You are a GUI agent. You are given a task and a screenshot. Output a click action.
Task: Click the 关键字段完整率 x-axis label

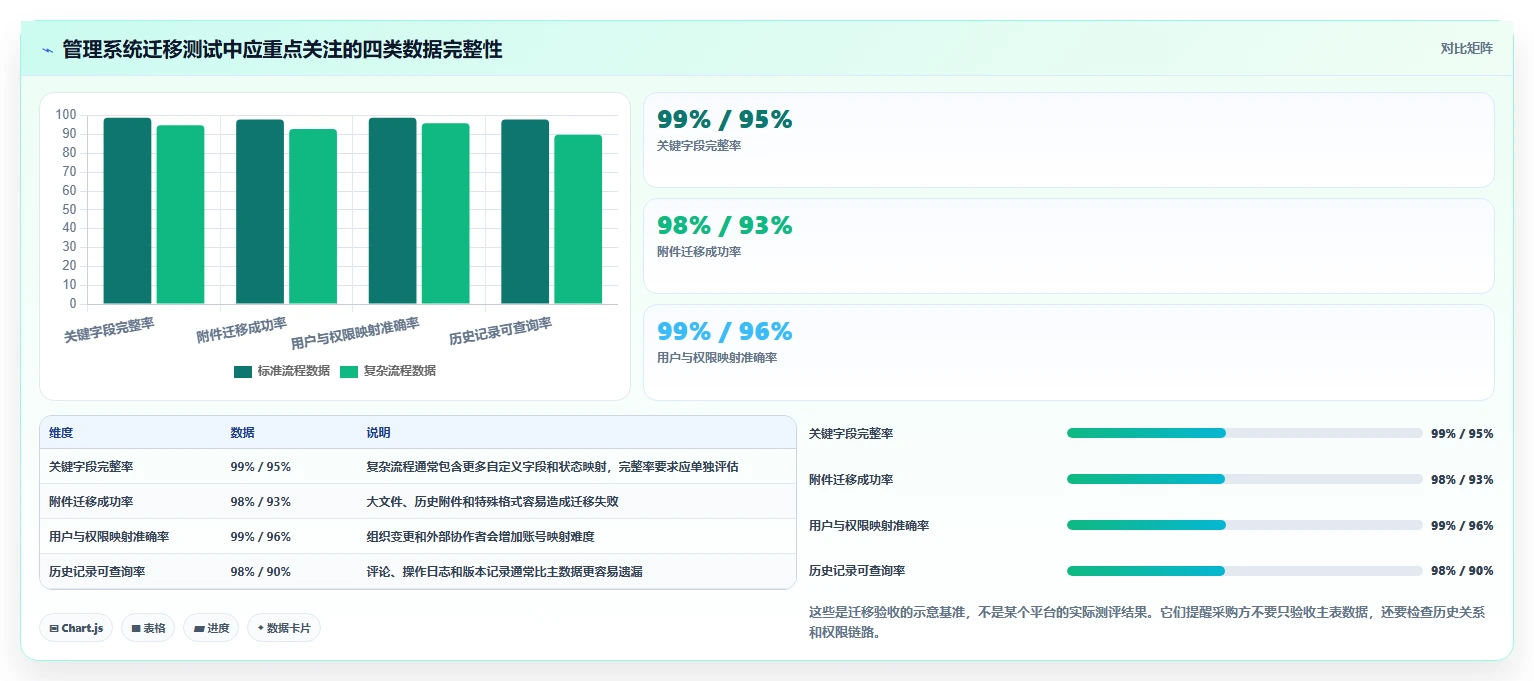pos(109,329)
